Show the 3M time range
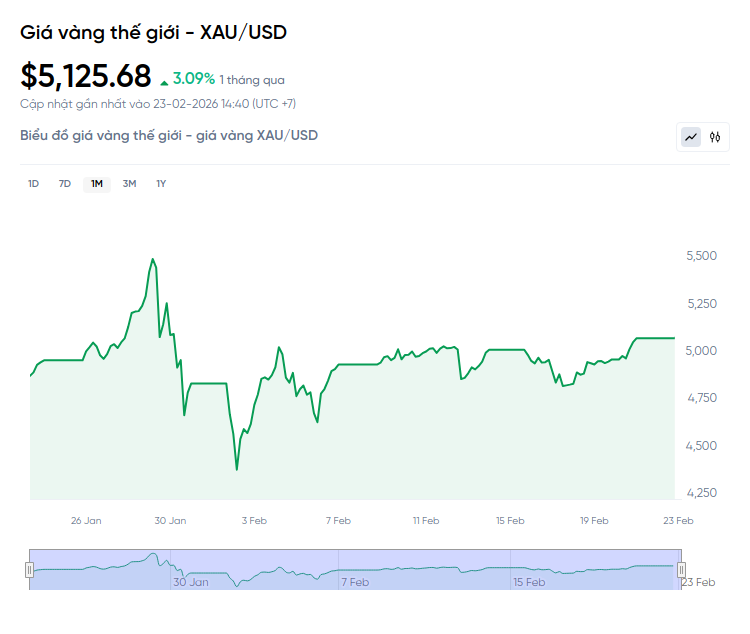This screenshot has height=634, width=750. [129, 183]
